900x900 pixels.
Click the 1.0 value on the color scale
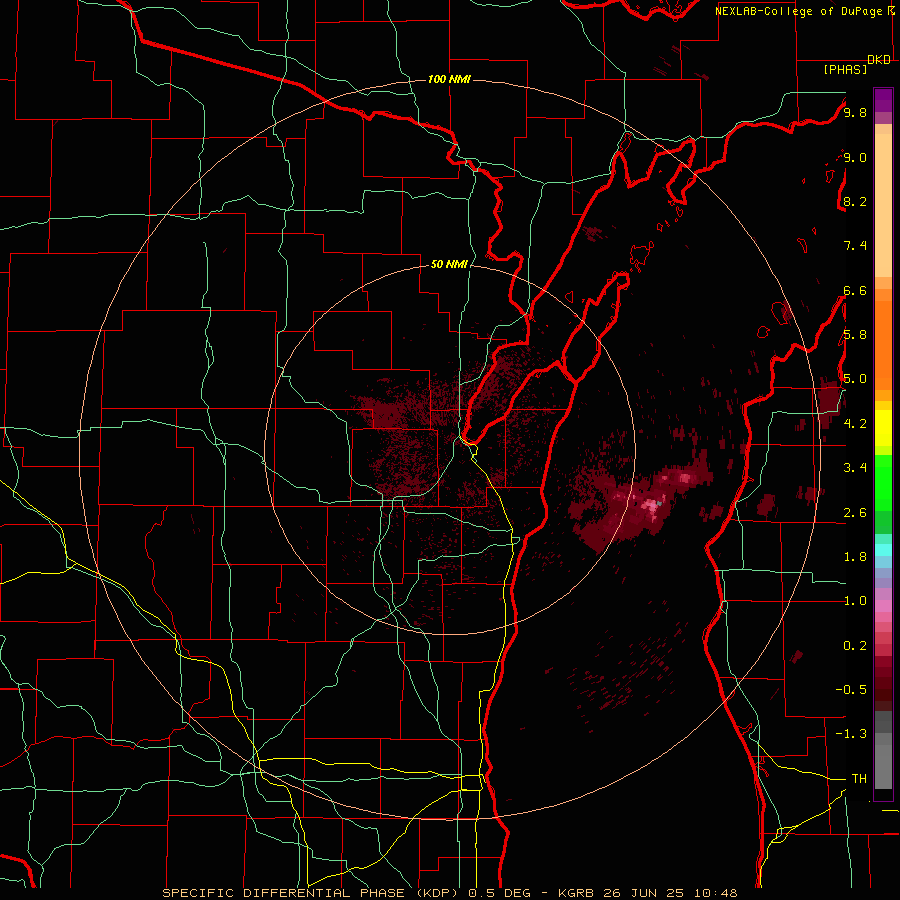(x=855, y=601)
